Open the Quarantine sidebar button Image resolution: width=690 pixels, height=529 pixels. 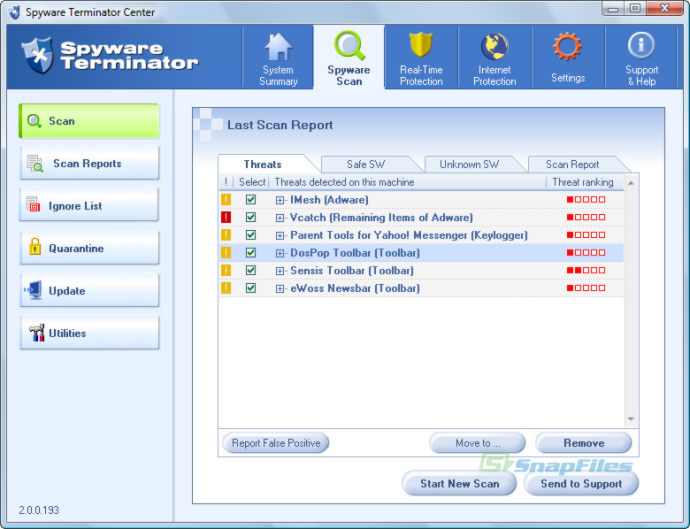tap(89, 248)
